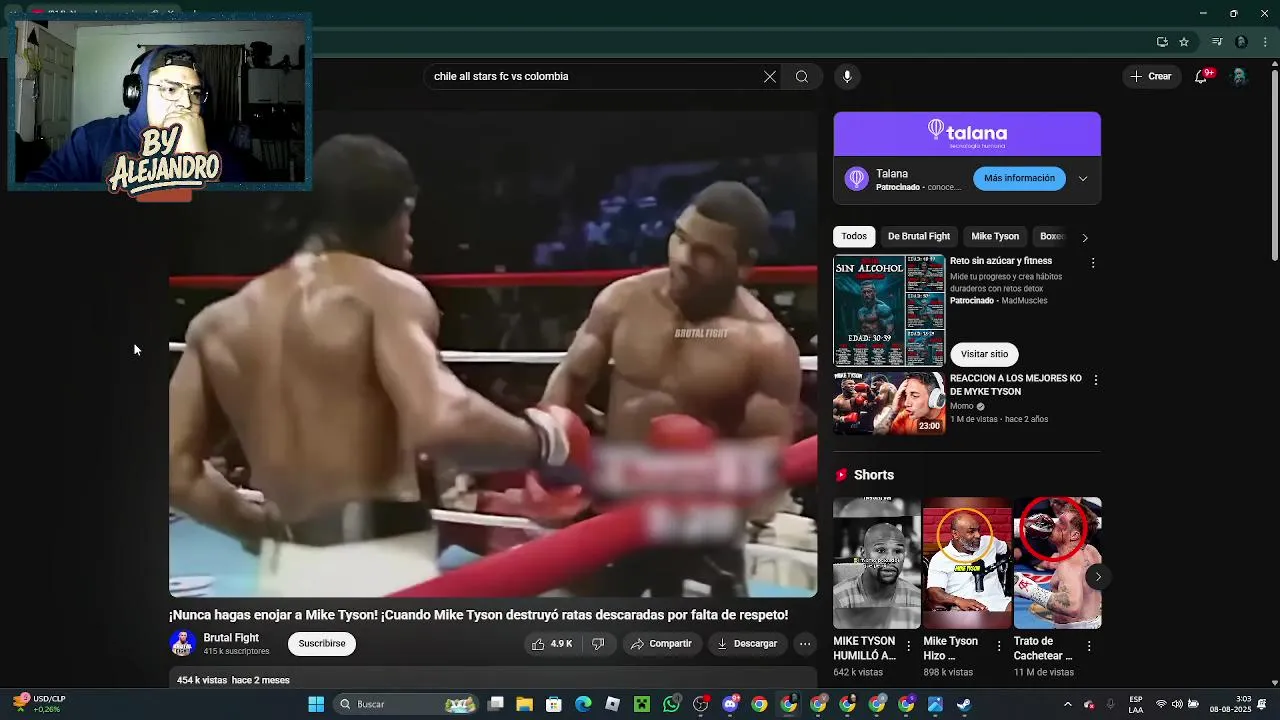Viewport: 1280px width, 720px height.
Task: Open Task View on taskbar
Action: [495, 704]
